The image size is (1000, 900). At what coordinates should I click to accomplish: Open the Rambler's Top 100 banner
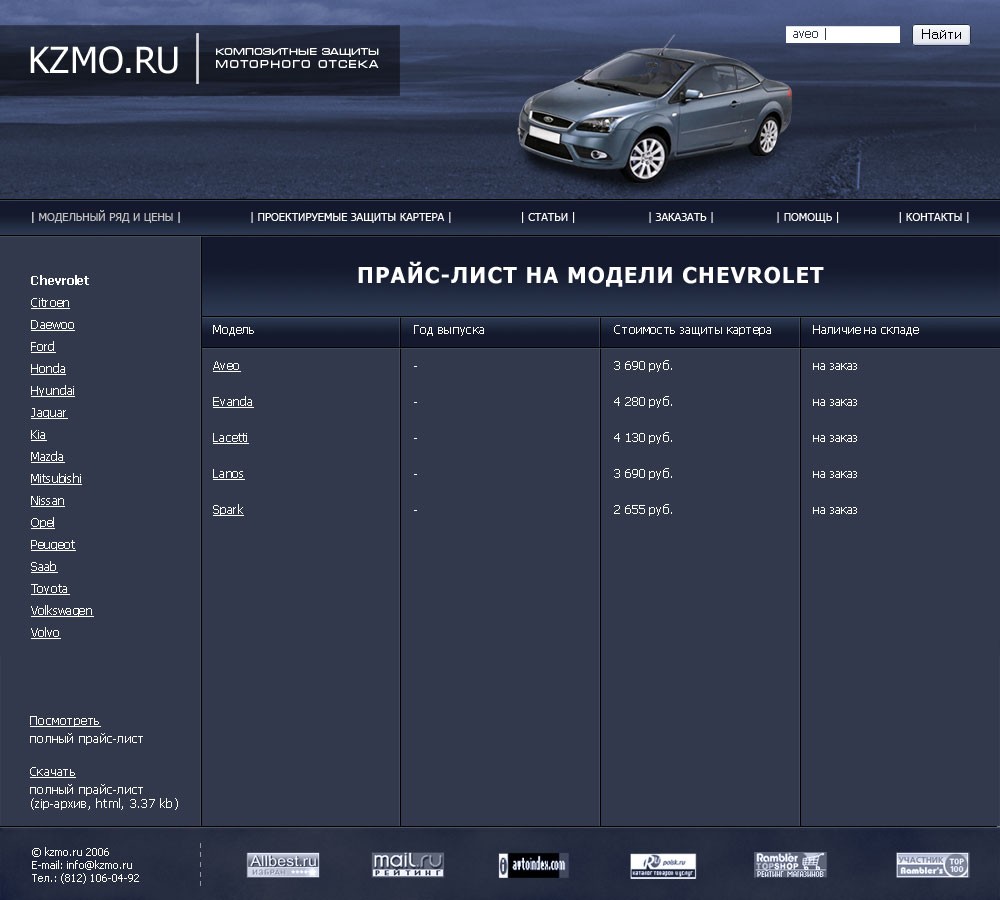[x=932, y=865]
